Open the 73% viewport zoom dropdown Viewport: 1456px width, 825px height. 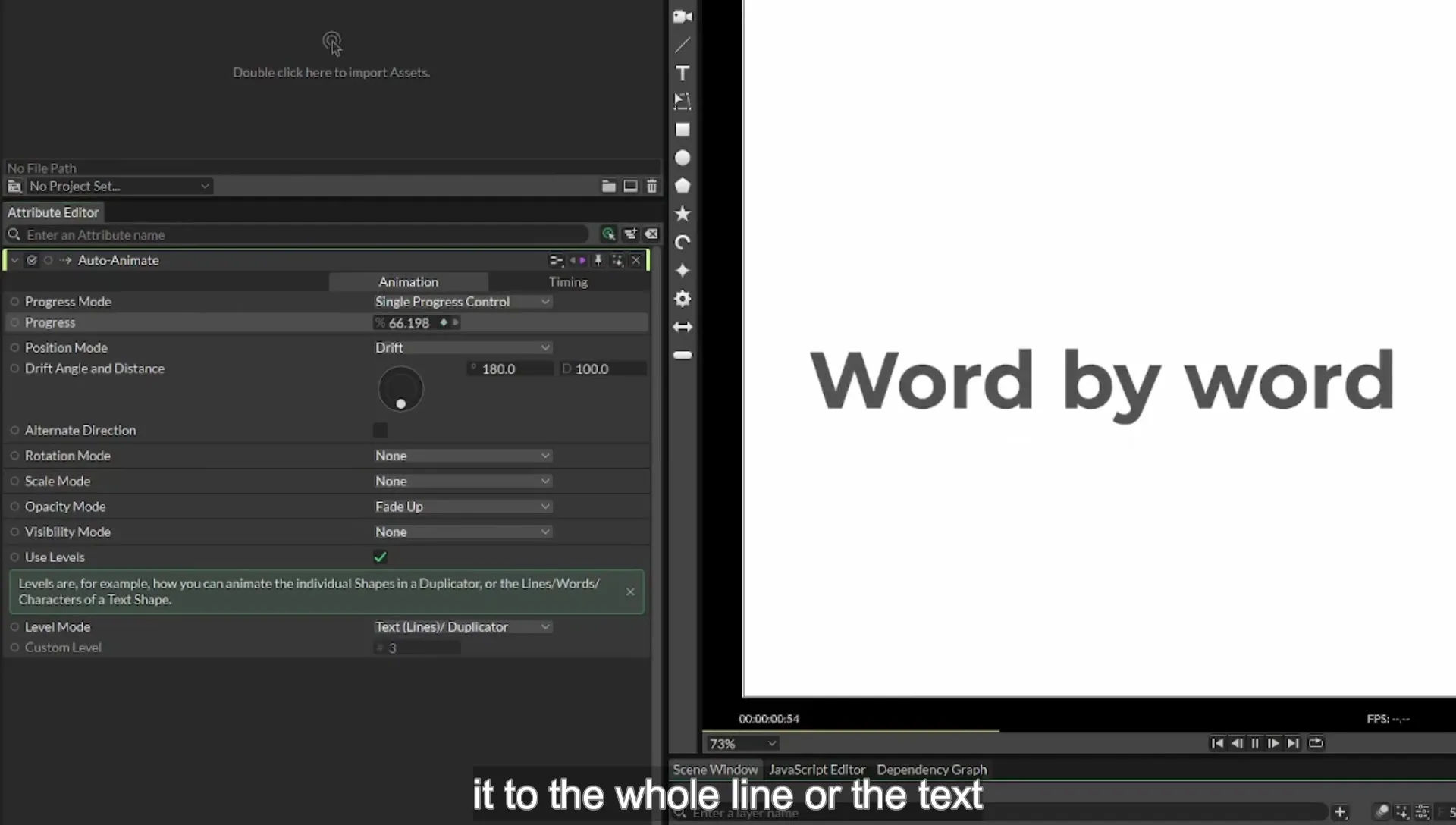coord(742,744)
